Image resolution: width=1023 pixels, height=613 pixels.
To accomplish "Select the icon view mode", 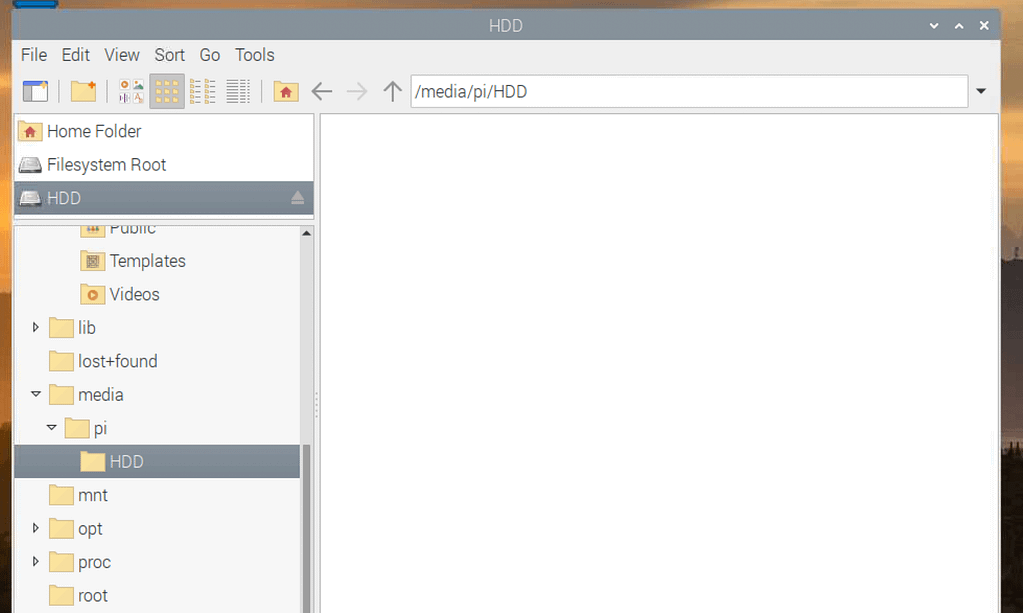I will click(x=167, y=91).
